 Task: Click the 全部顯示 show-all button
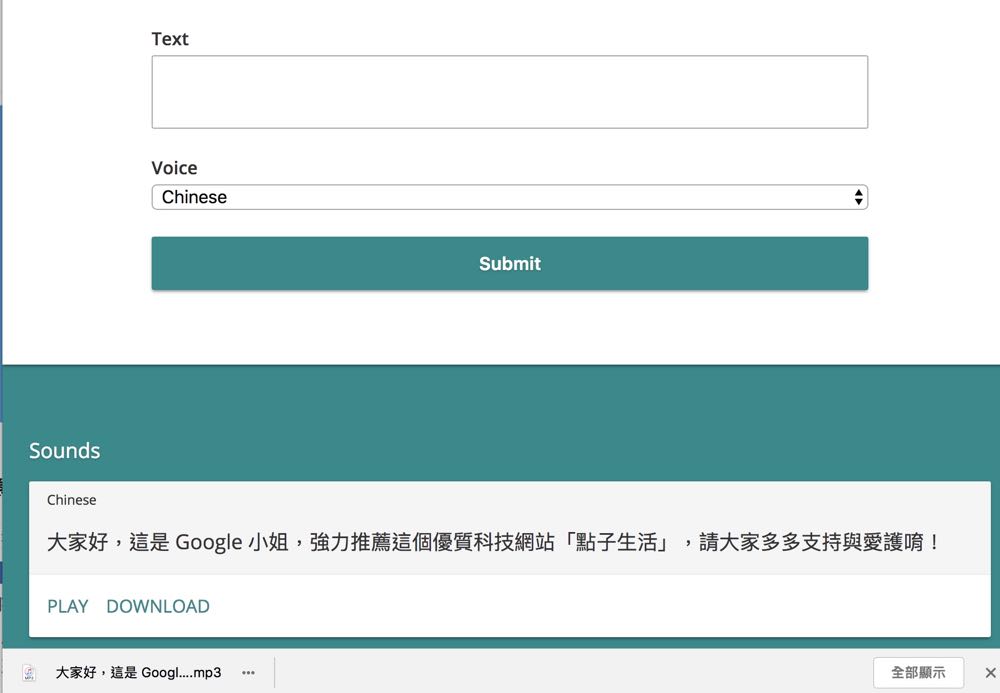click(x=918, y=673)
